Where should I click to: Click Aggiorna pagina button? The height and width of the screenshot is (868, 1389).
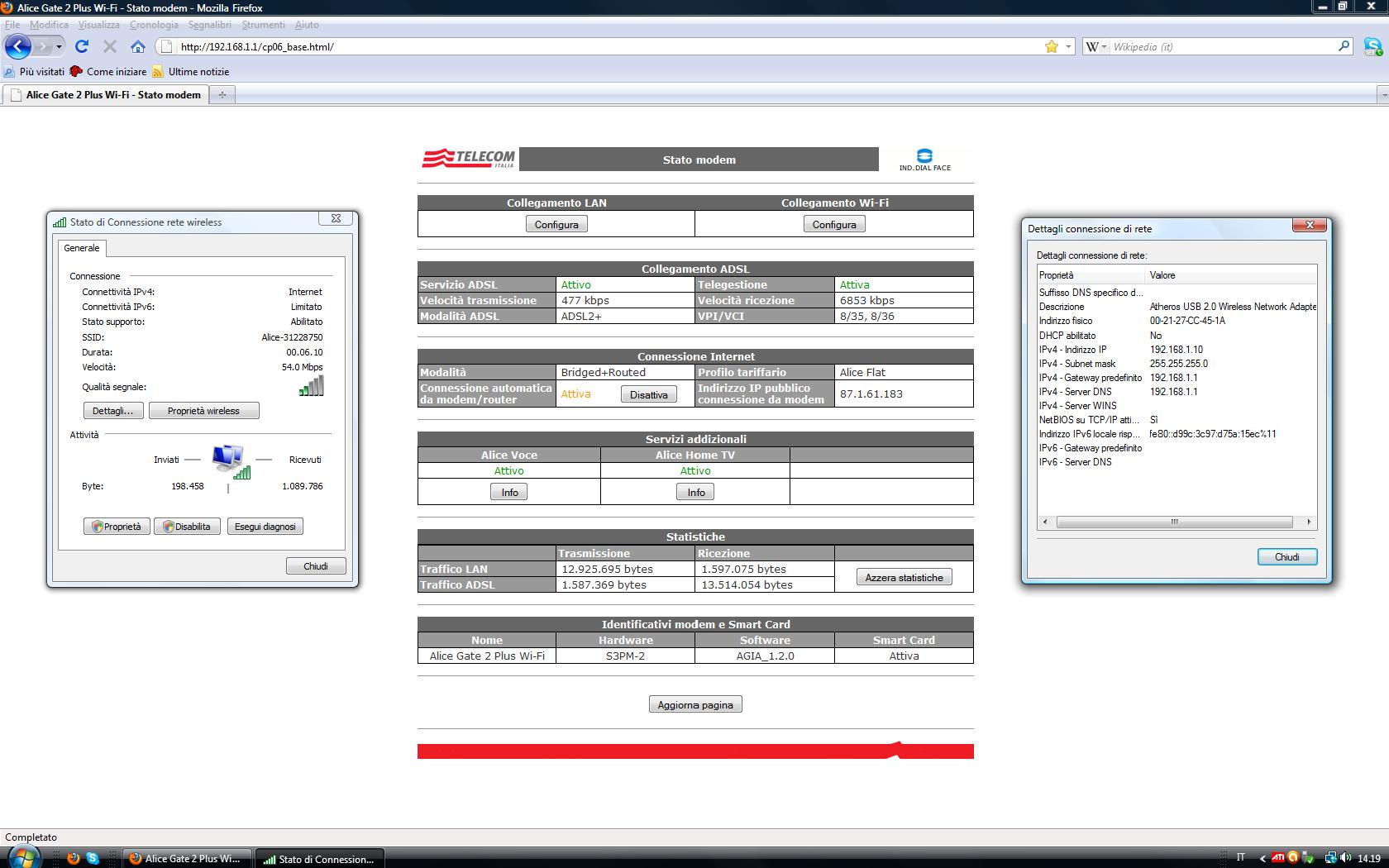point(695,704)
